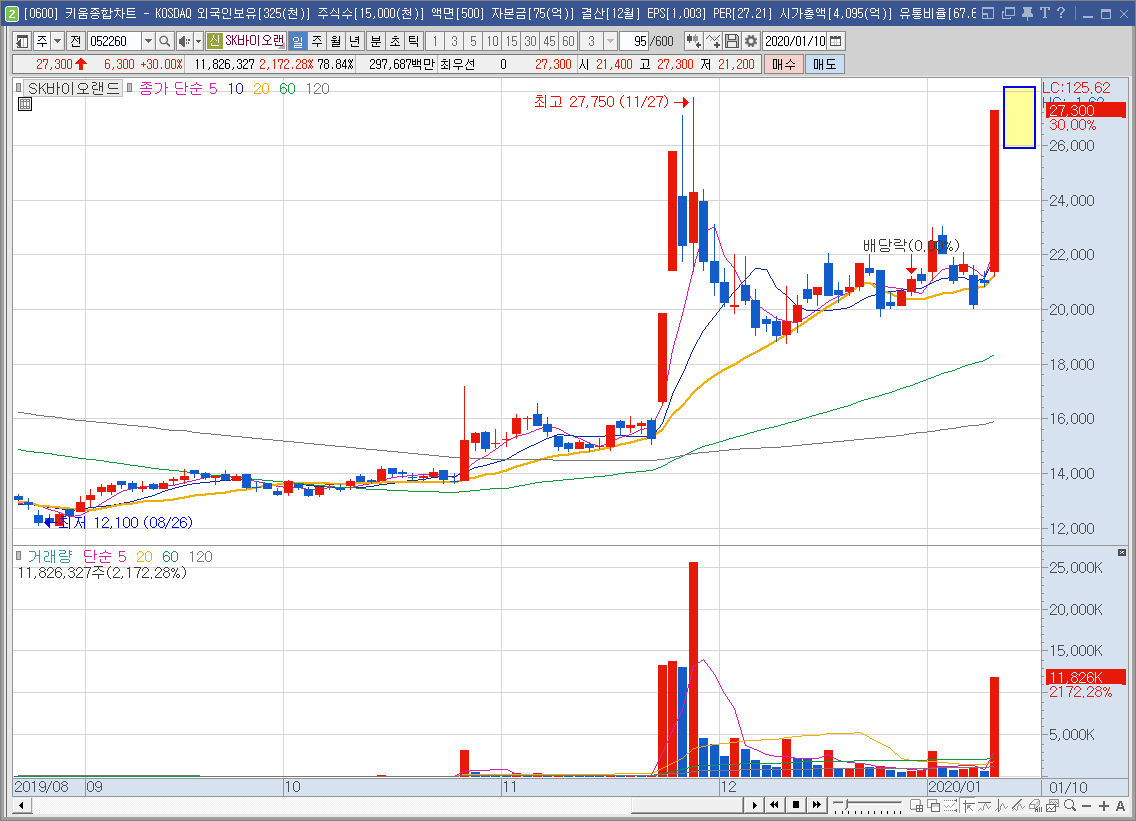Click the scrollbar left arrow

[22, 805]
